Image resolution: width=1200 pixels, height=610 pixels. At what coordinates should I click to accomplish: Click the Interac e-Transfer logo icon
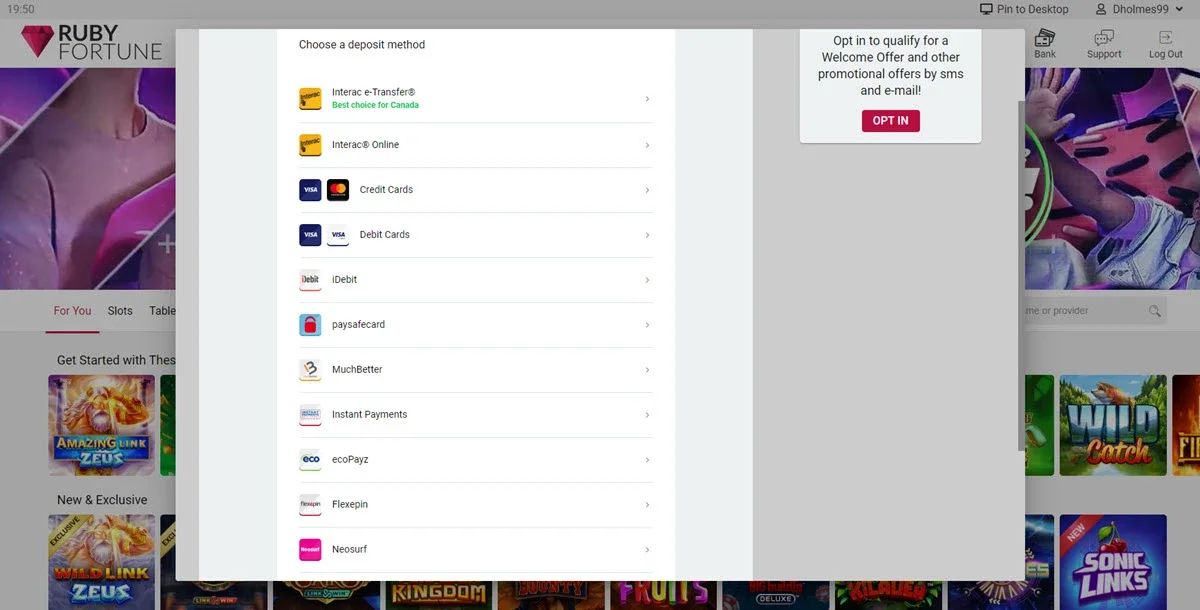(310, 99)
